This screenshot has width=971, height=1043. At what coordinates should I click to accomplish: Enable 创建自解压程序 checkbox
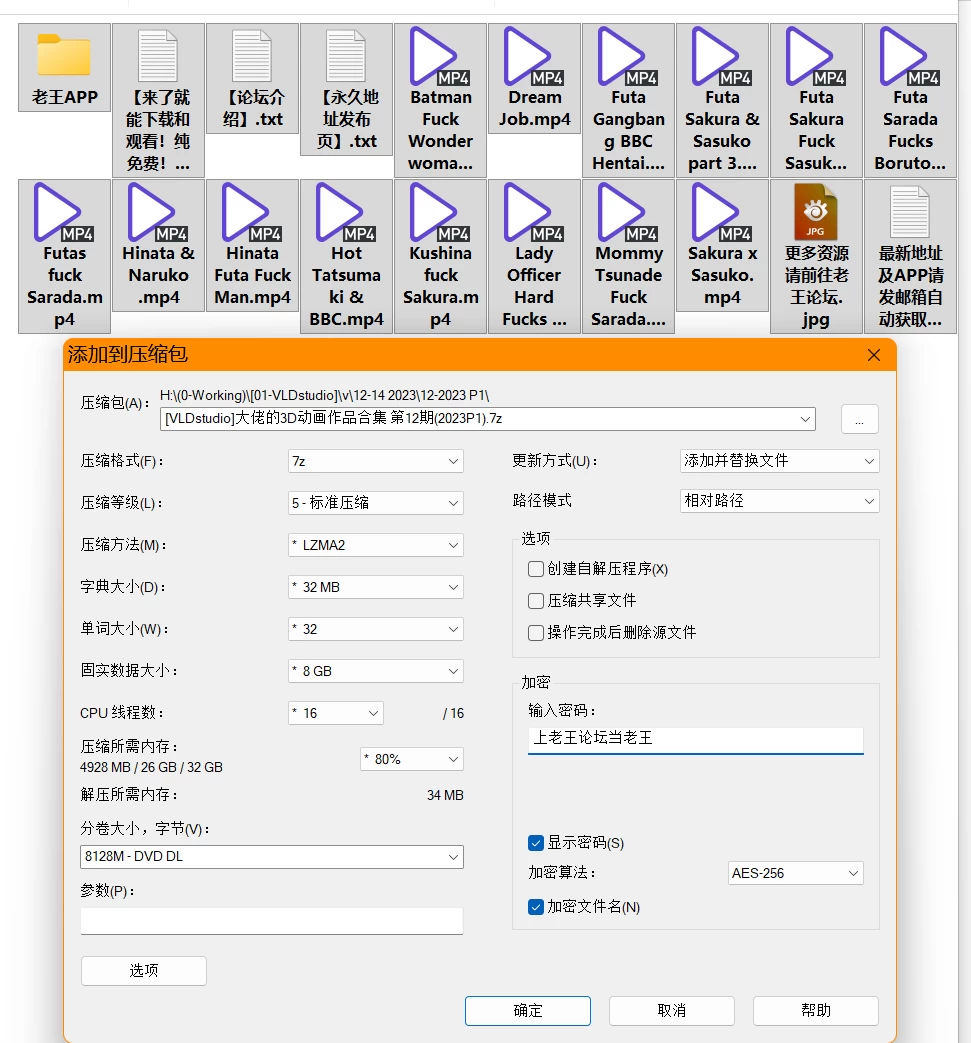point(536,569)
